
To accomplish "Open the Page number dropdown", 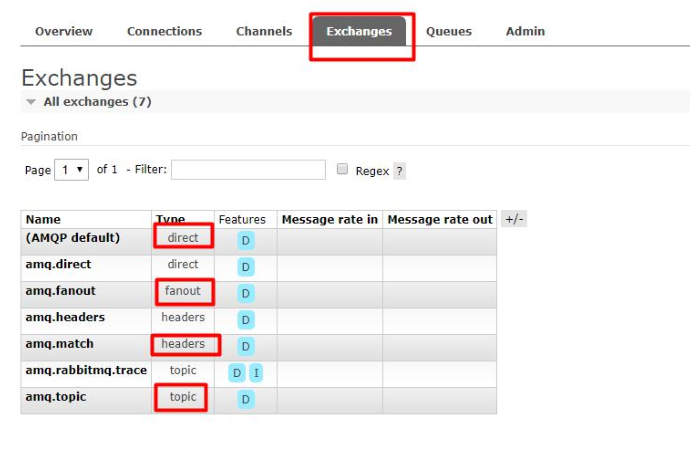I will (71, 170).
